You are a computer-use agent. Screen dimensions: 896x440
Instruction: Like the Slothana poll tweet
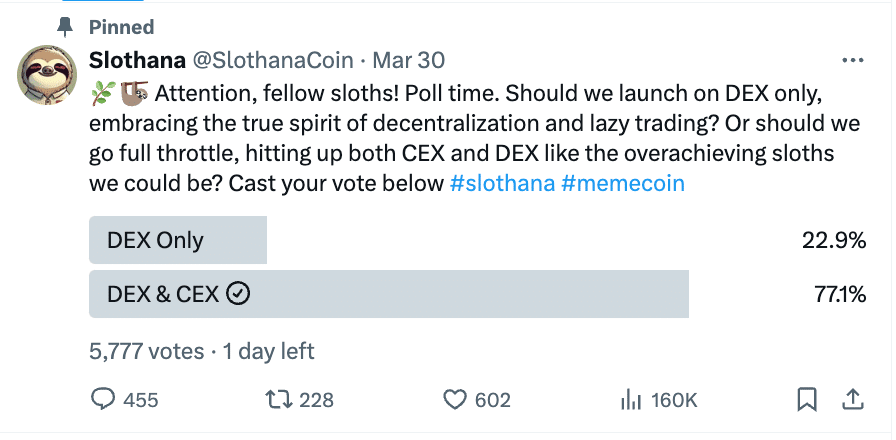point(455,399)
